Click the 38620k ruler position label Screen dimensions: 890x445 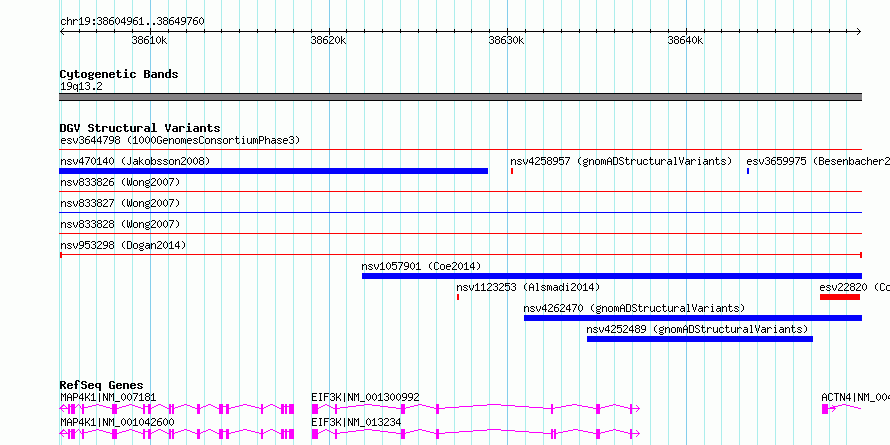pos(328,40)
